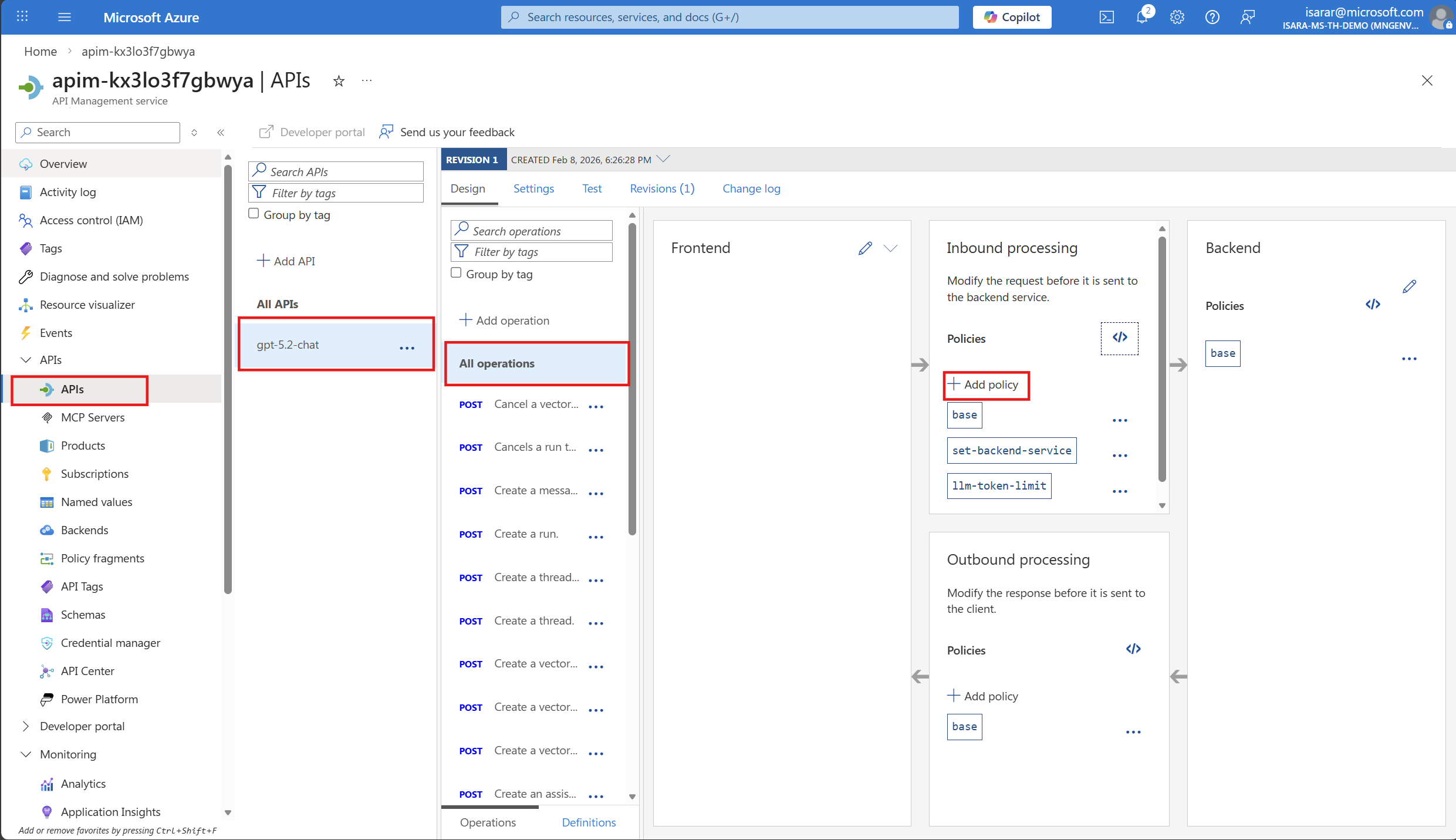Edit Backend with the pencil icon
This screenshot has width=1456, height=840.
tap(1409, 286)
